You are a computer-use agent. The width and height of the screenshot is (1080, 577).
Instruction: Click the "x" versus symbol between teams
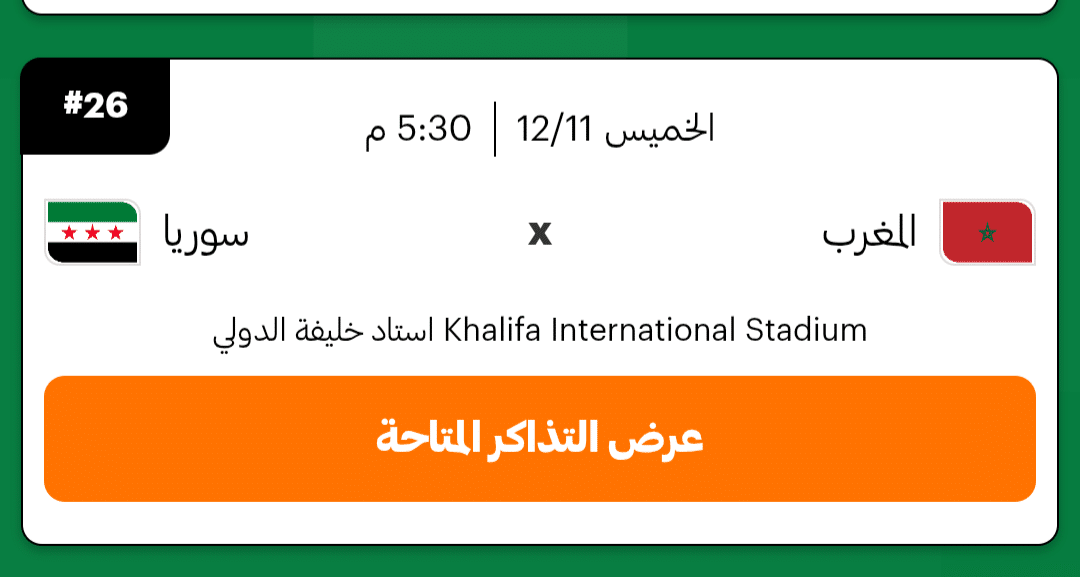click(x=539, y=233)
